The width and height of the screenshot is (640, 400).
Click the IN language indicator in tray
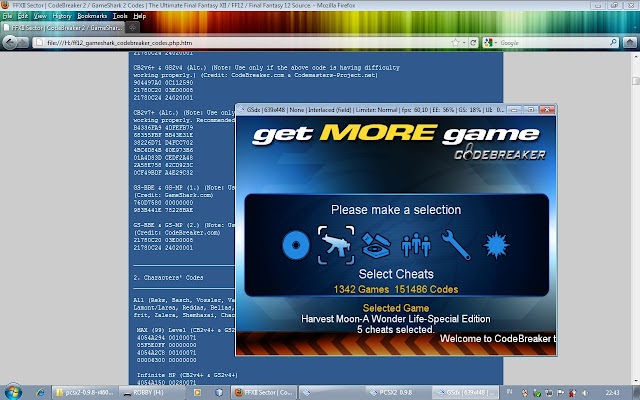pyautogui.click(x=509, y=392)
